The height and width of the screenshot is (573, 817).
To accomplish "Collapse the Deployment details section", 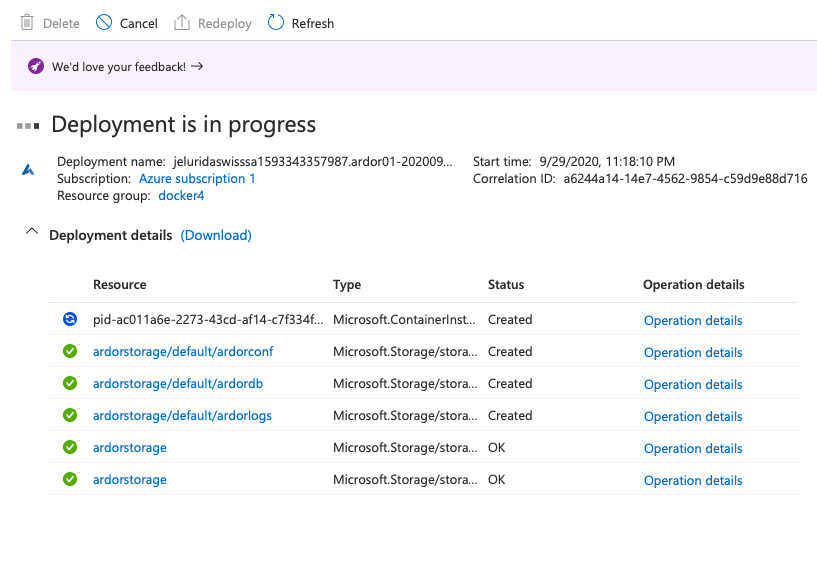I will click(32, 231).
